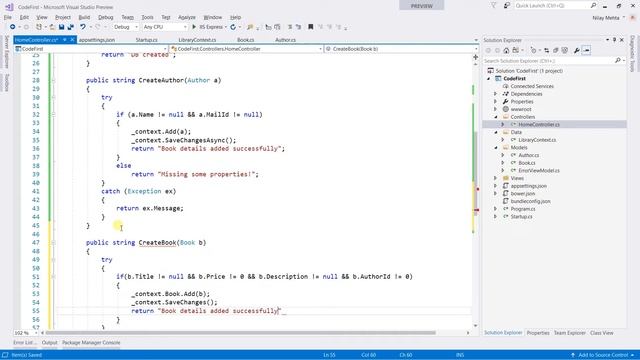Close the HomeController.cs tab

pyautogui.click(x=72, y=40)
